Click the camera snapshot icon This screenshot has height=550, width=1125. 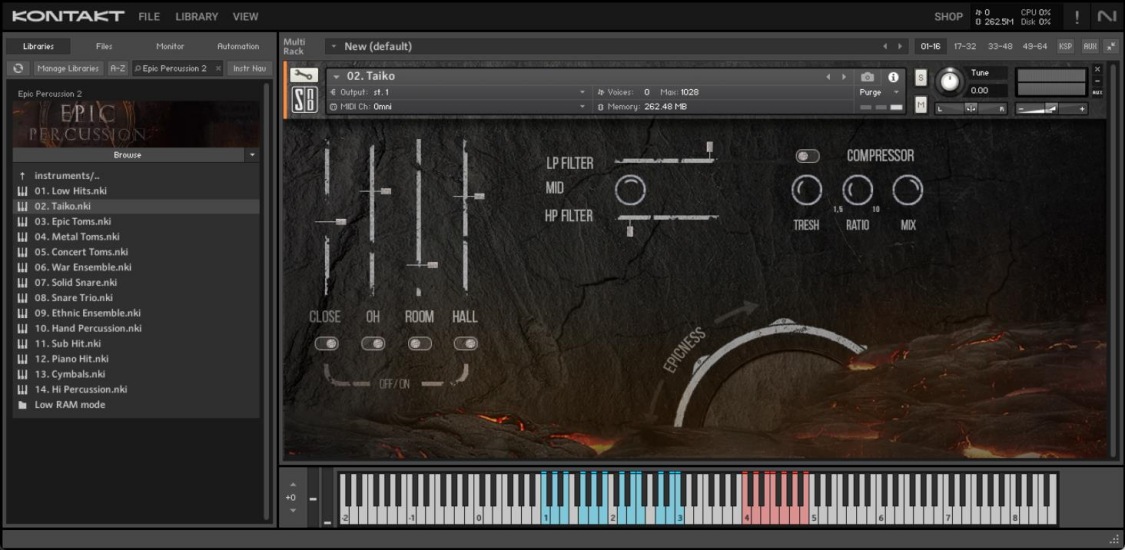pos(867,77)
